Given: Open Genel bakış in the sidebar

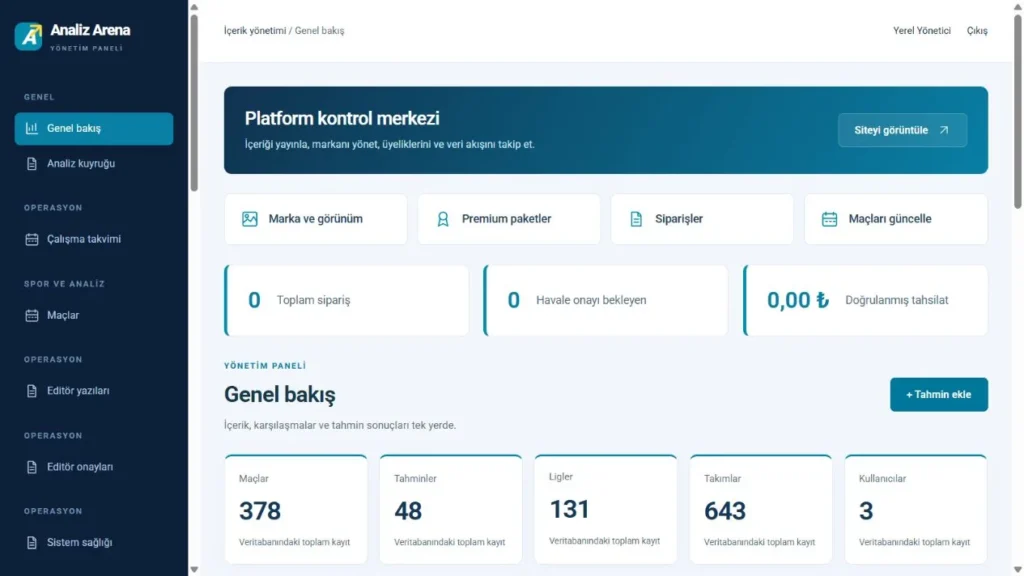Looking at the screenshot, I should click(94, 128).
